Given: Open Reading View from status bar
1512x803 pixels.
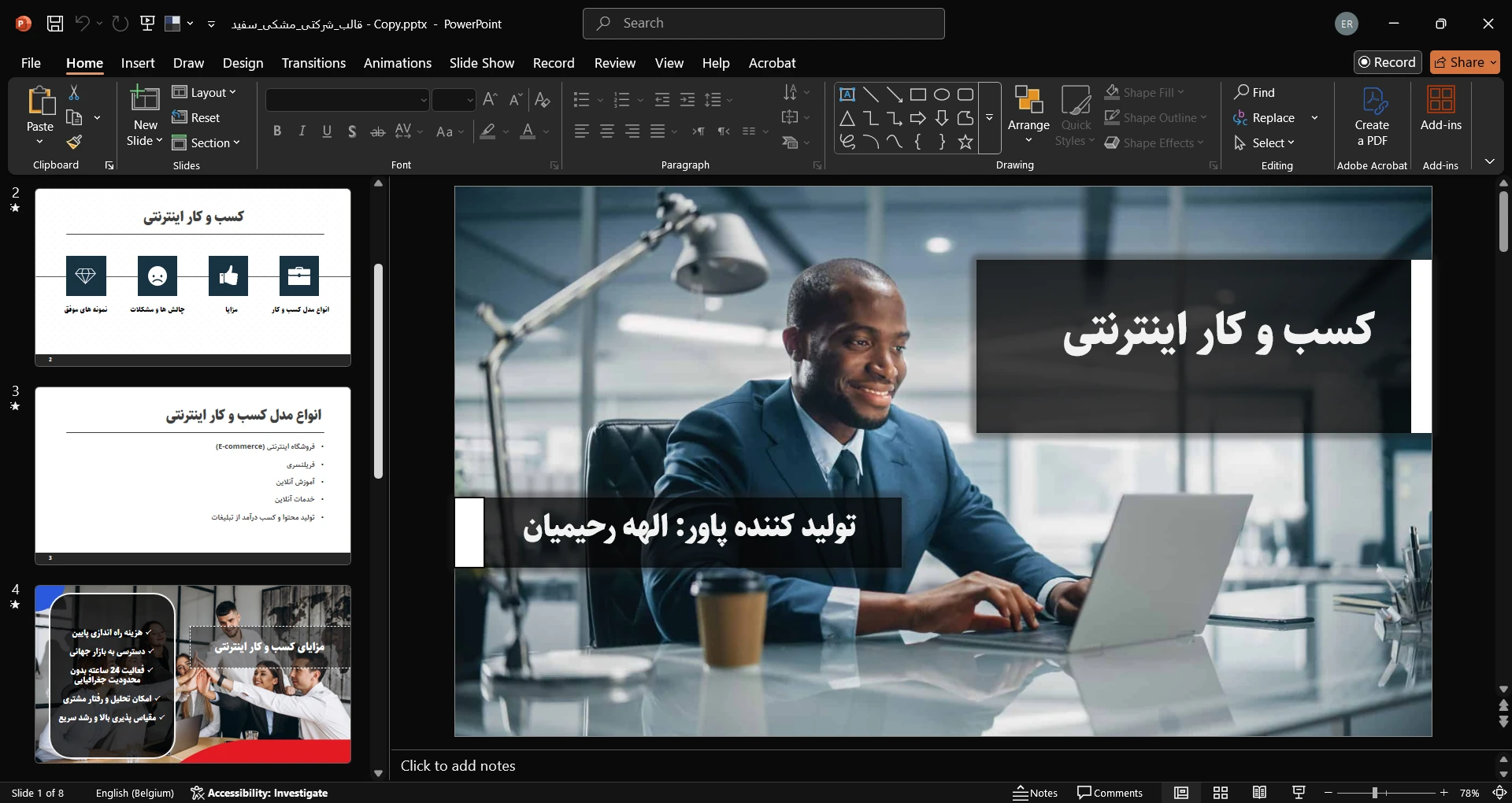Looking at the screenshot, I should 1259,793.
